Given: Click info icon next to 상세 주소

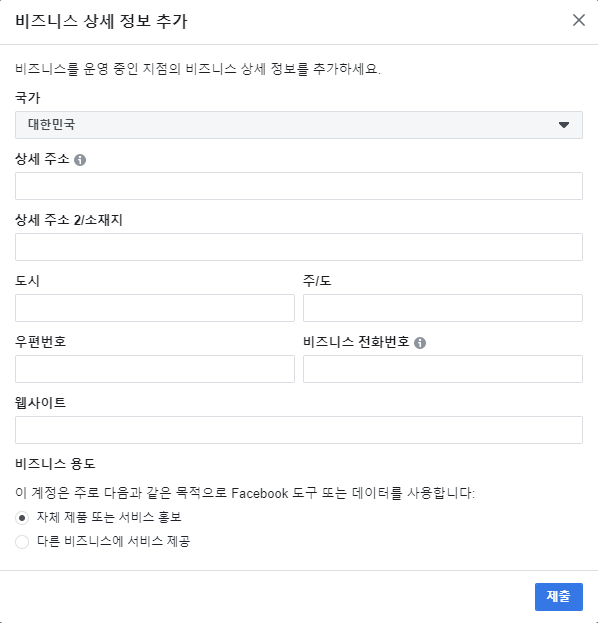Looking at the screenshot, I should tap(80, 160).
